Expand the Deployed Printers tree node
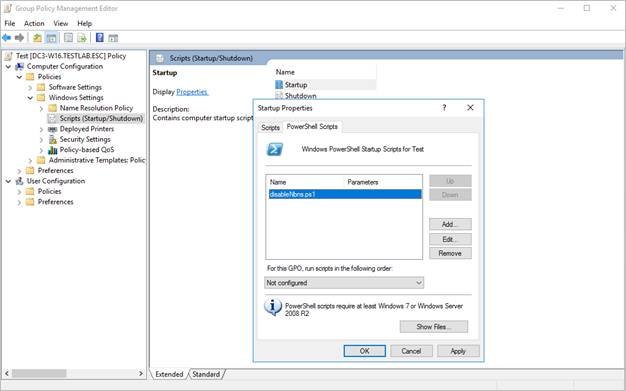626x391 pixels. pyautogui.click(x=42, y=129)
